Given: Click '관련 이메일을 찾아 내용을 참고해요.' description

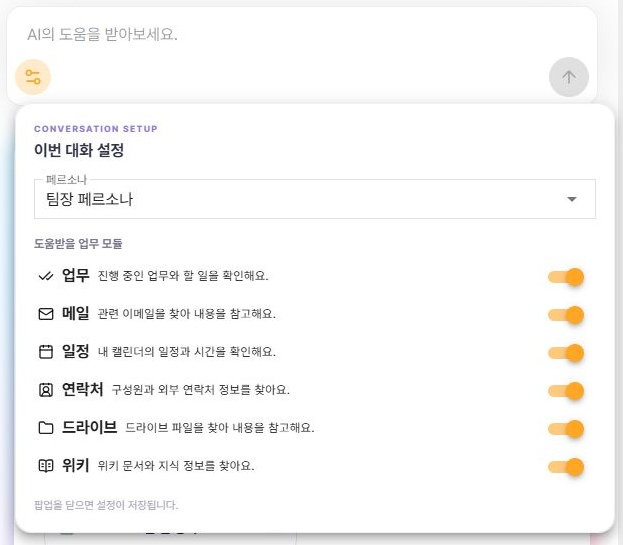Looking at the screenshot, I should click(187, 314).
